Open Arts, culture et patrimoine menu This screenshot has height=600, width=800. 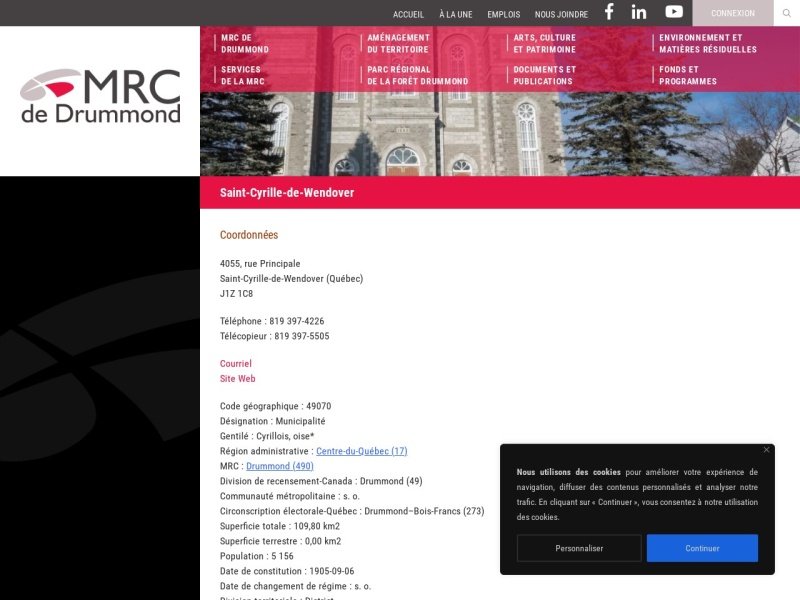pos(544,43)
